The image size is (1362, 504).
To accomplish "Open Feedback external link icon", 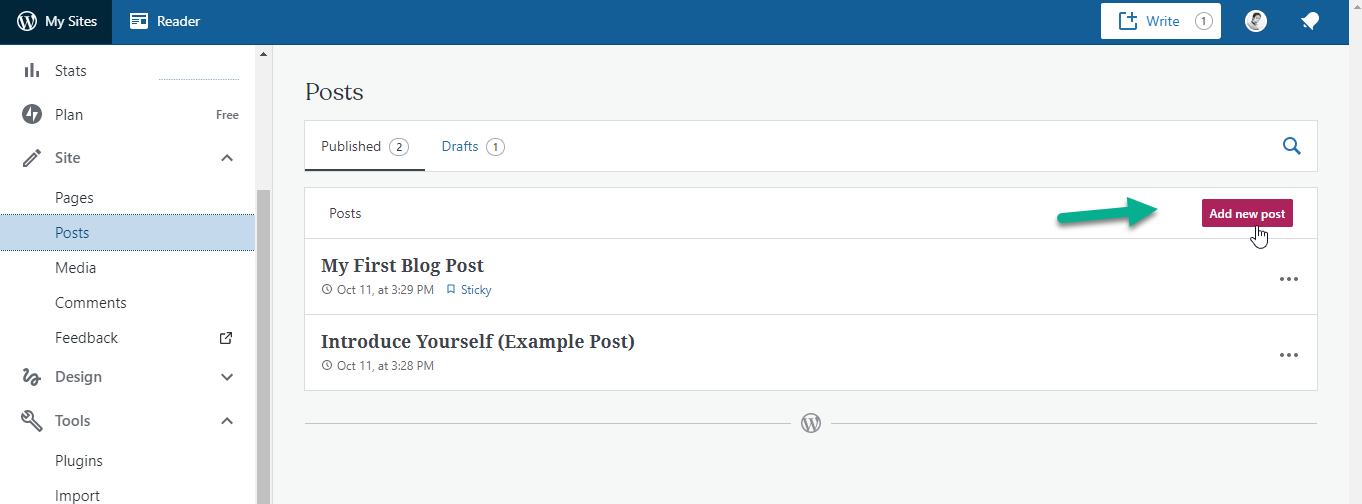I will coord(226,338).
